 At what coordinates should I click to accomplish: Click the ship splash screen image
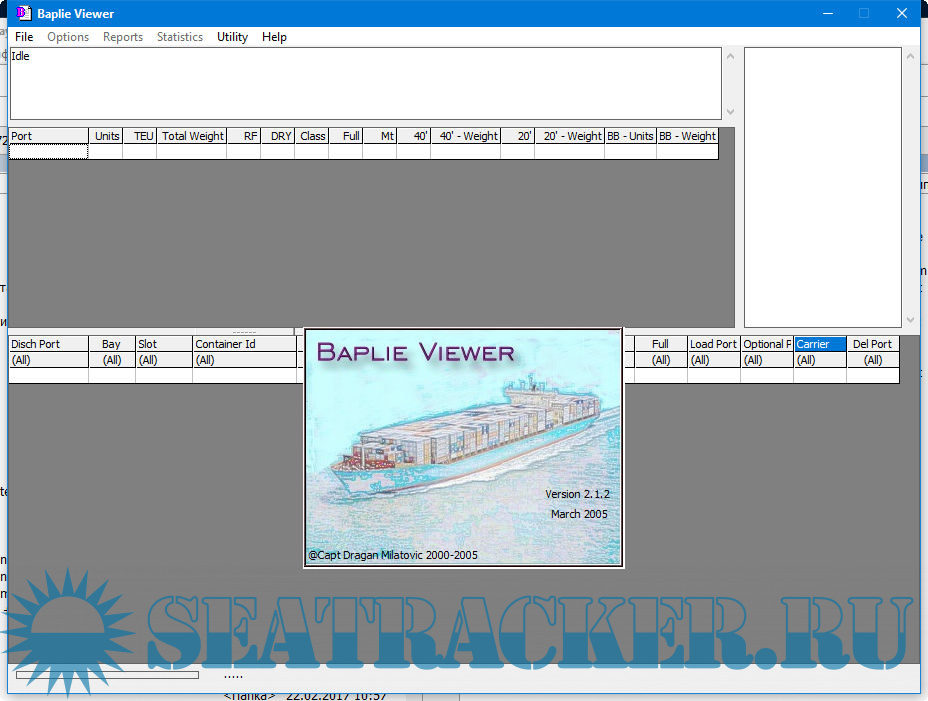coord(463,448)
